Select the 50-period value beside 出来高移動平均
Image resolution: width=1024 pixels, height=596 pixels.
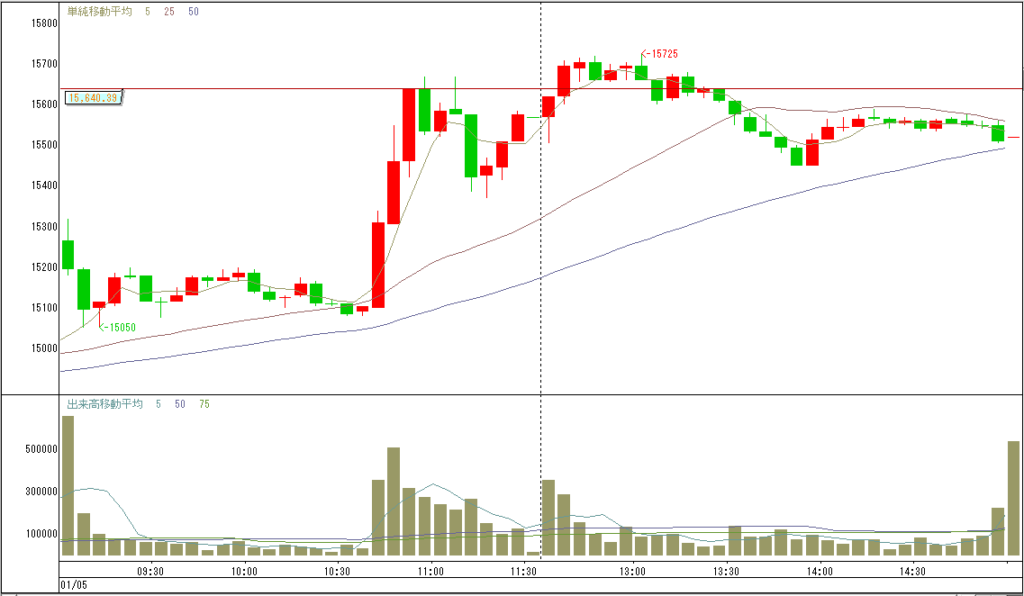[x=180, y=404]
